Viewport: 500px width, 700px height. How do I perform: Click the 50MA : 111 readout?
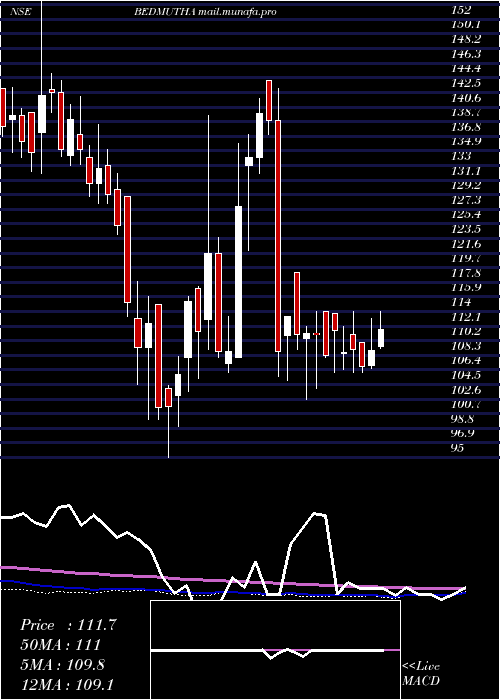coord(60,645)
